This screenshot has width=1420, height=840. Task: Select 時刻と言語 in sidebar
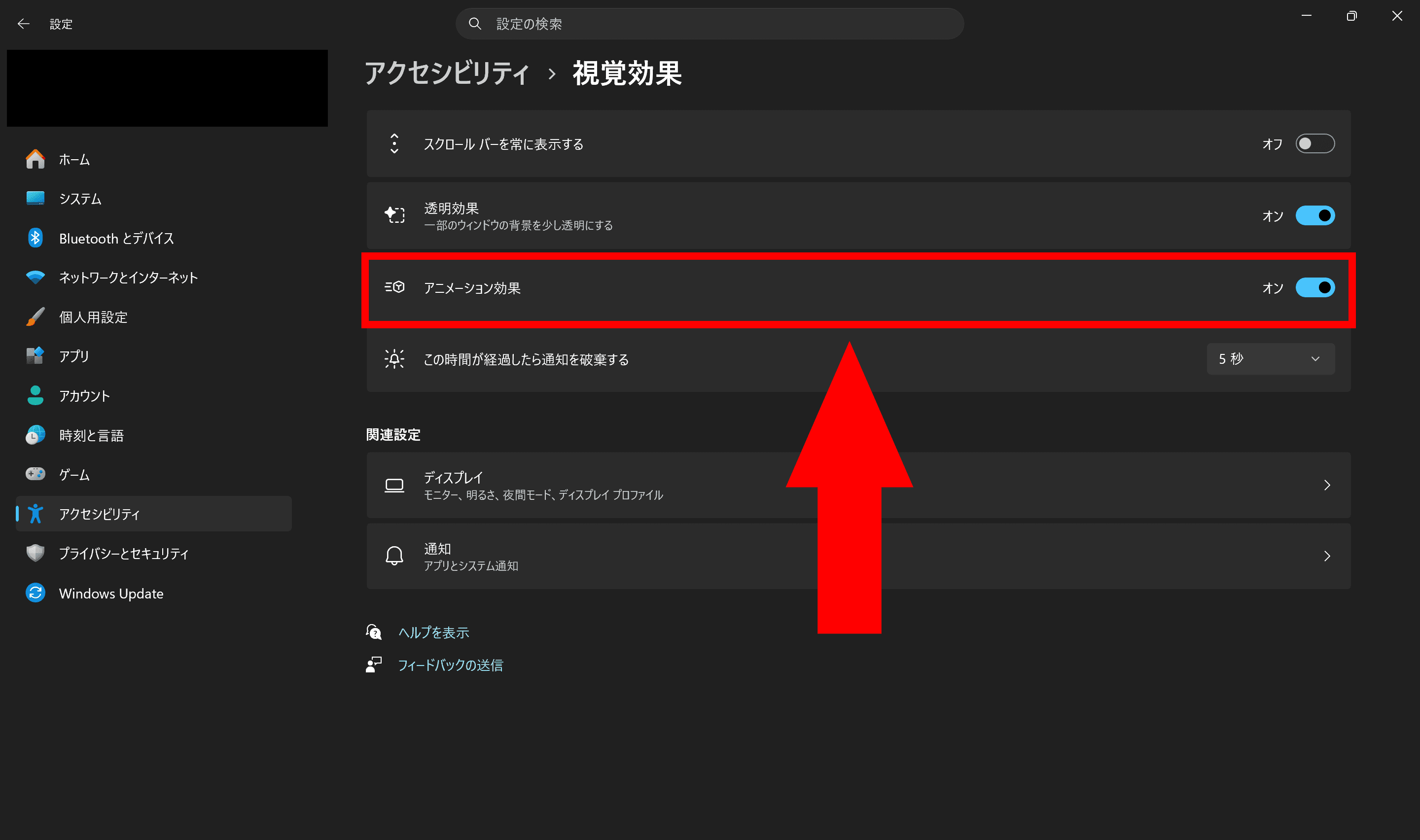pos(154,435)
